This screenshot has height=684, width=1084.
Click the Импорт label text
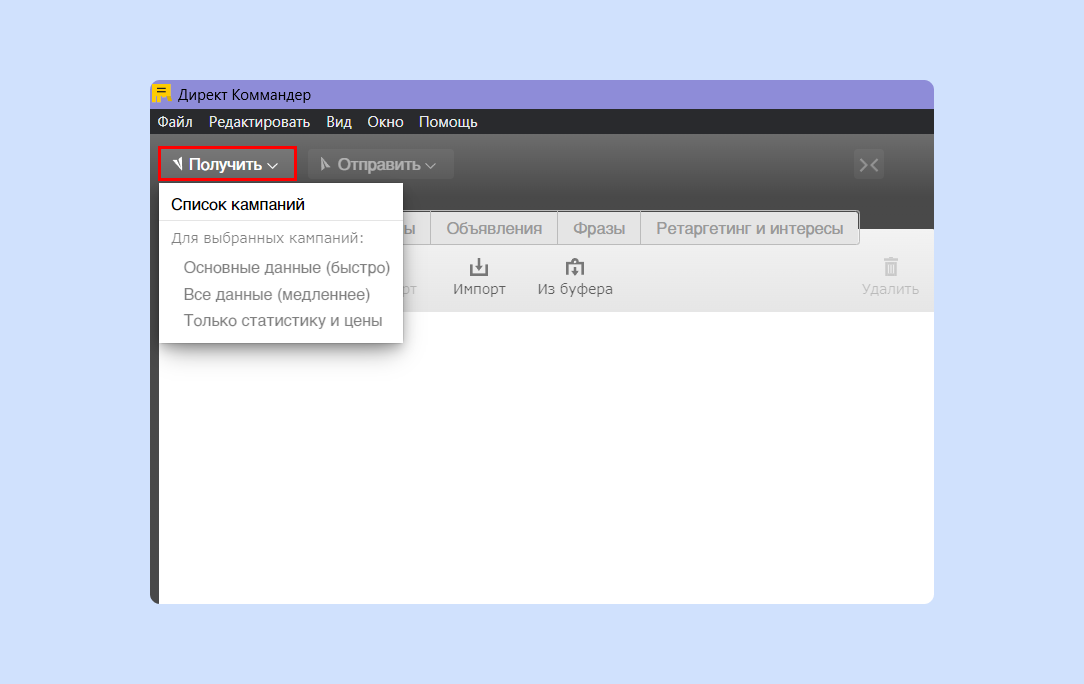pos(479,289)
